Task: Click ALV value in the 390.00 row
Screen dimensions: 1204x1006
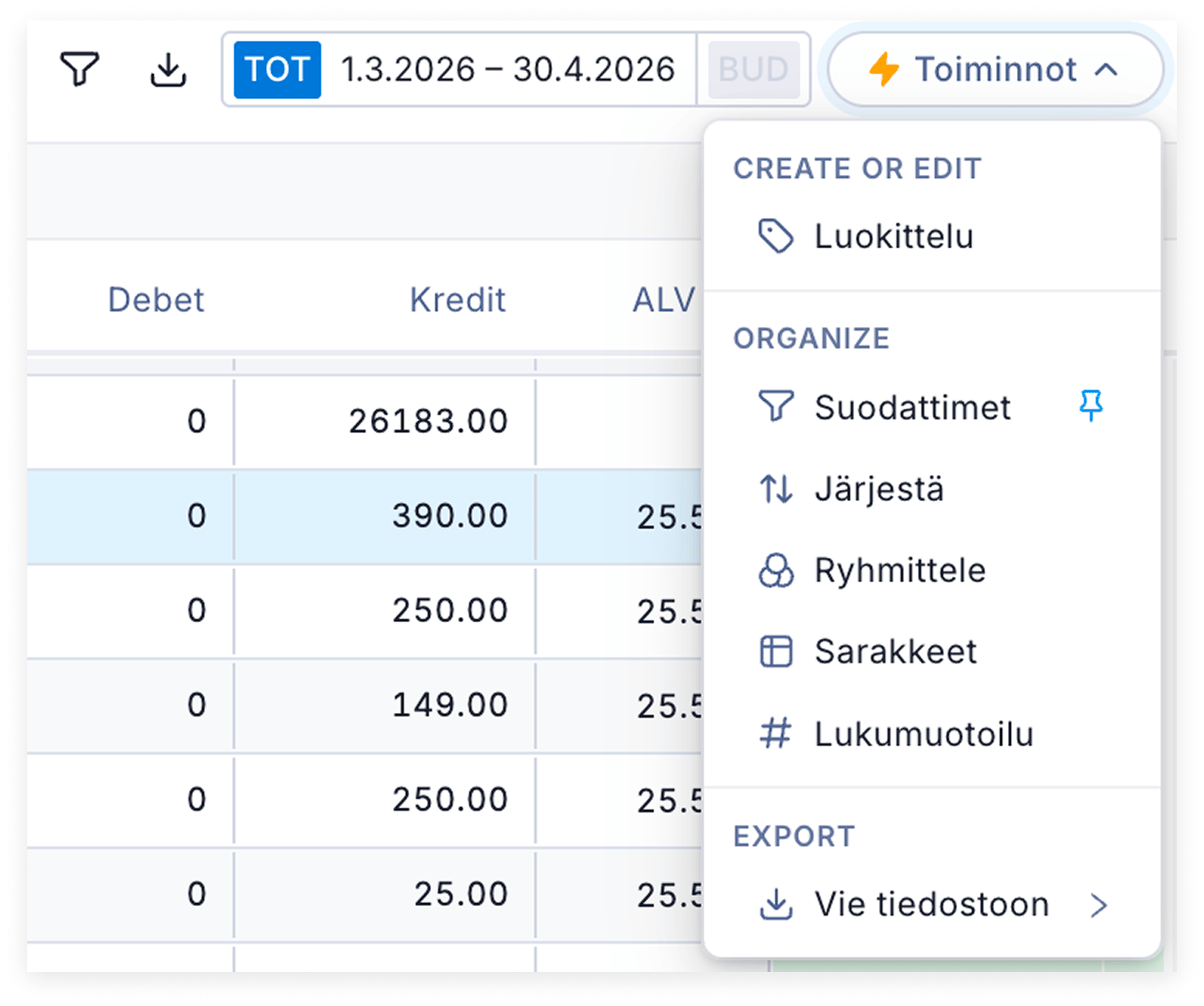Action: [619, 516]
